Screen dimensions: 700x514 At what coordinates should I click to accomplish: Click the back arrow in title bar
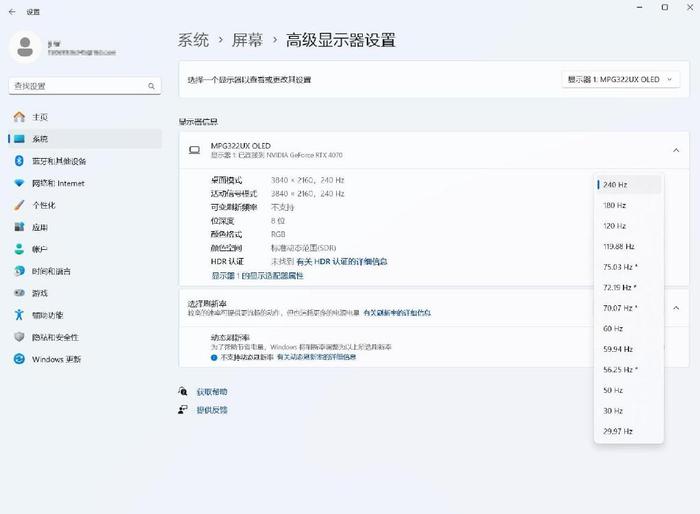click(x=12, y=12)
